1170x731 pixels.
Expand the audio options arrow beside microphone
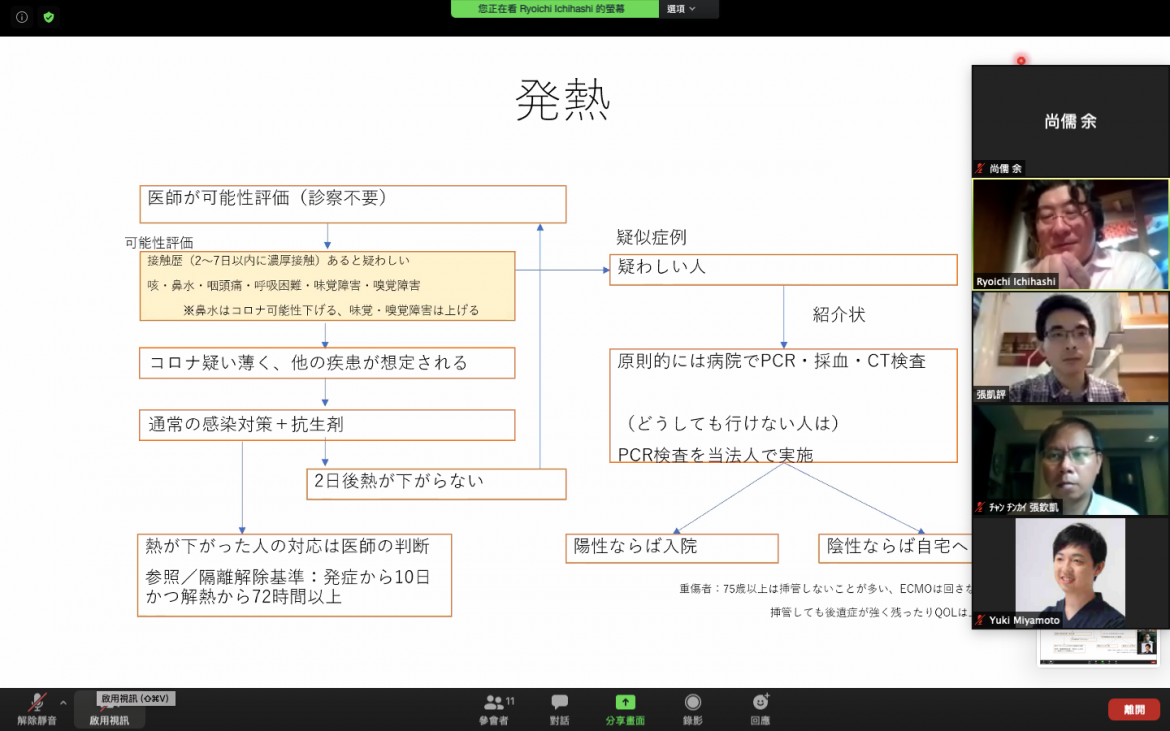[63, 702]
